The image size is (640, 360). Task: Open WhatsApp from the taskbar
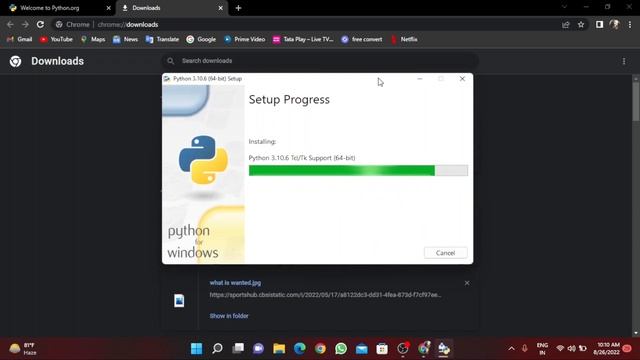(341, 349)
